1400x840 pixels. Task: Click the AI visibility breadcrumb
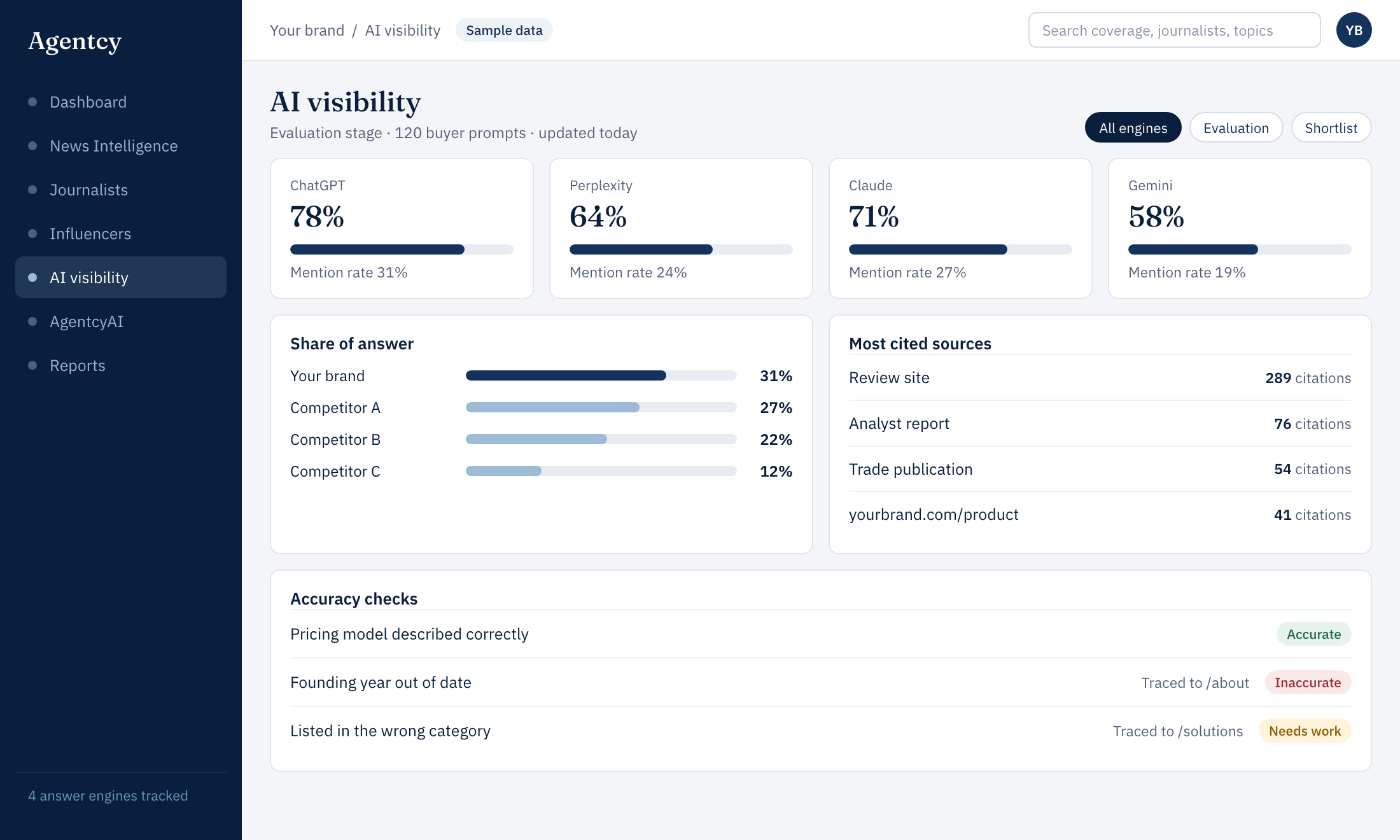[403, 31]
